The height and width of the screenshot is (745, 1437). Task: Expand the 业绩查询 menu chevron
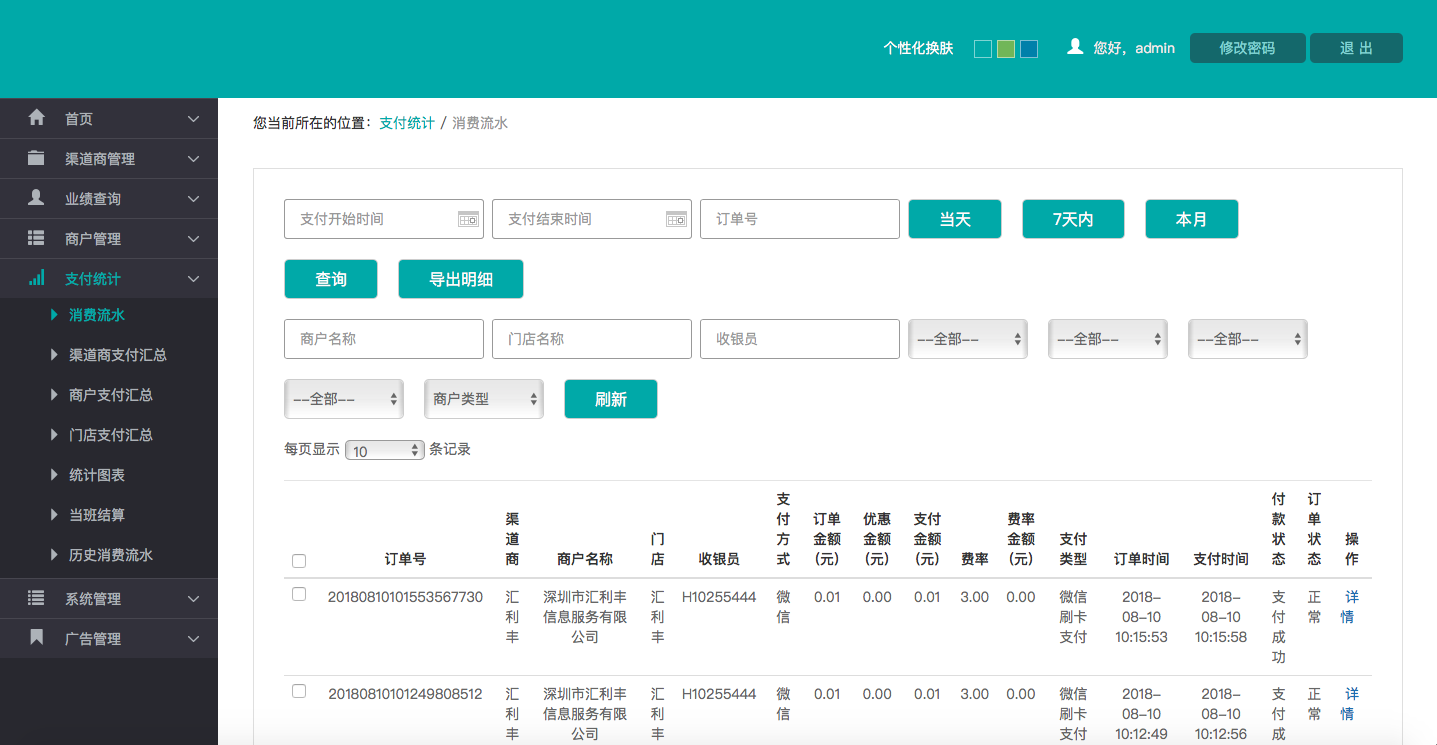pyautogui.click(x=194, y=199)
